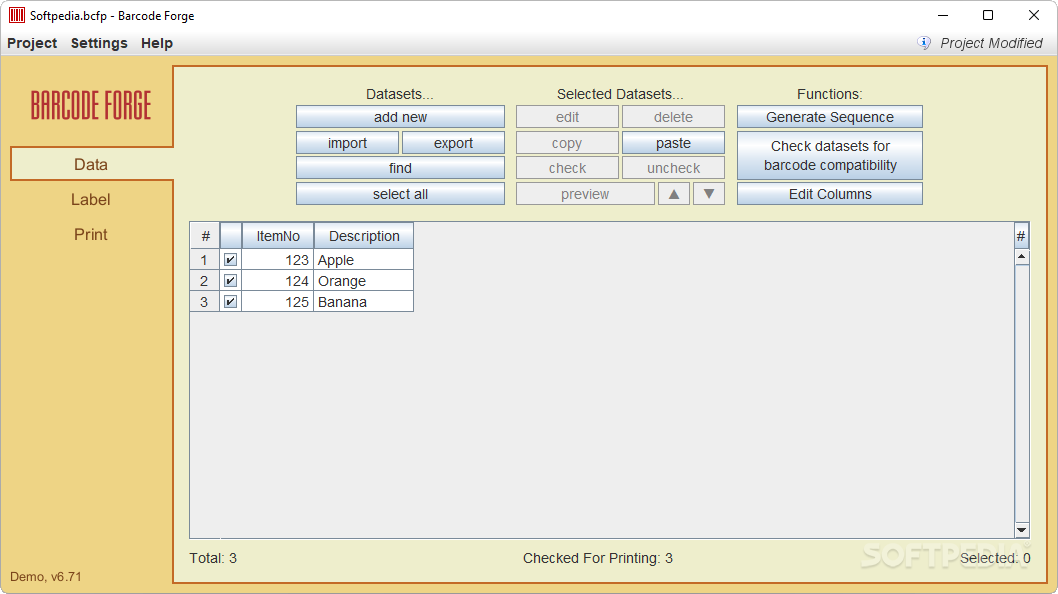Select the Apple description cell
Image resolution: width=1058 pixels, height=594 pixels.
(x=364, y=260)
